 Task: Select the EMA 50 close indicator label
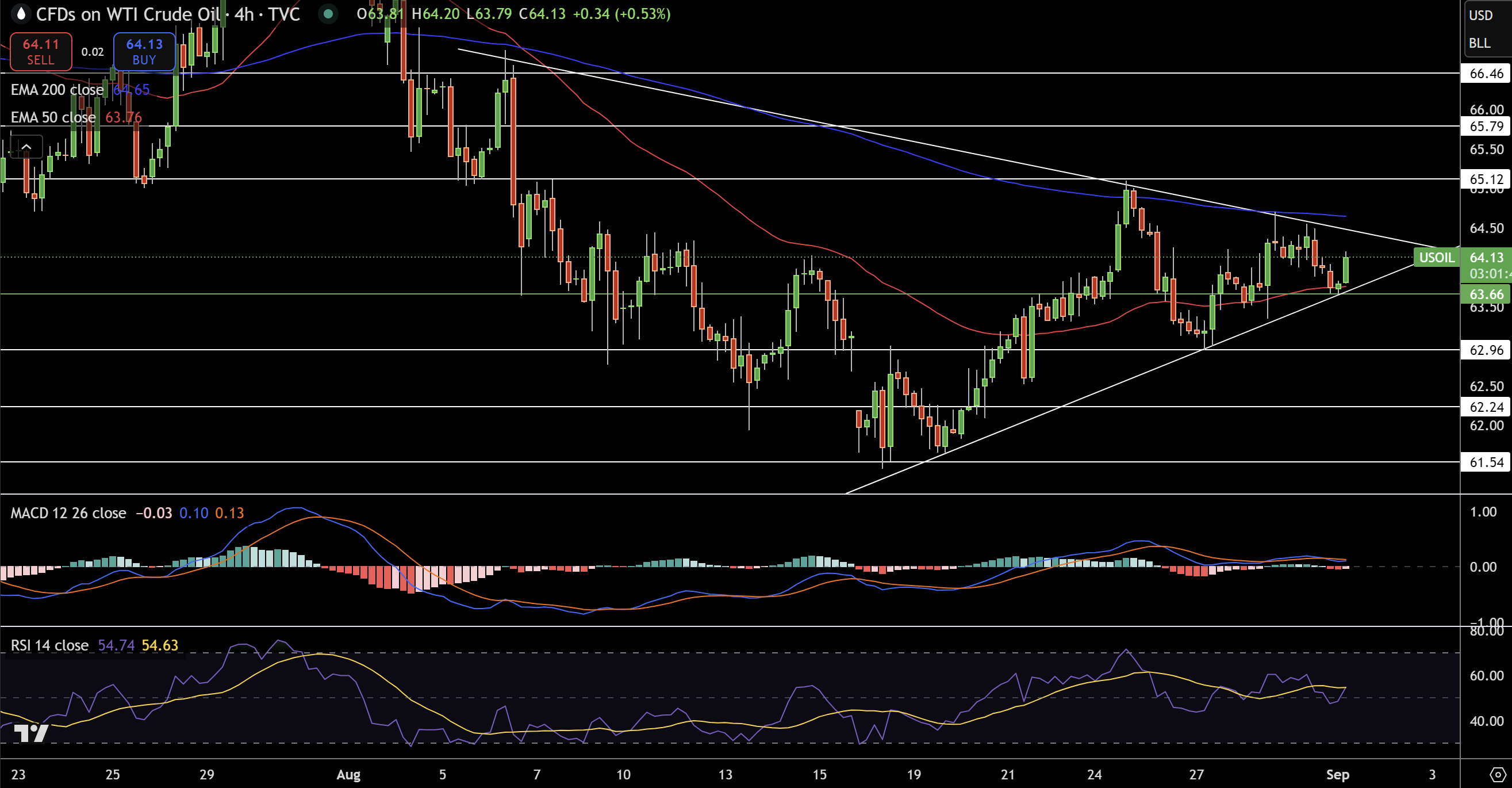click(53, 117)
